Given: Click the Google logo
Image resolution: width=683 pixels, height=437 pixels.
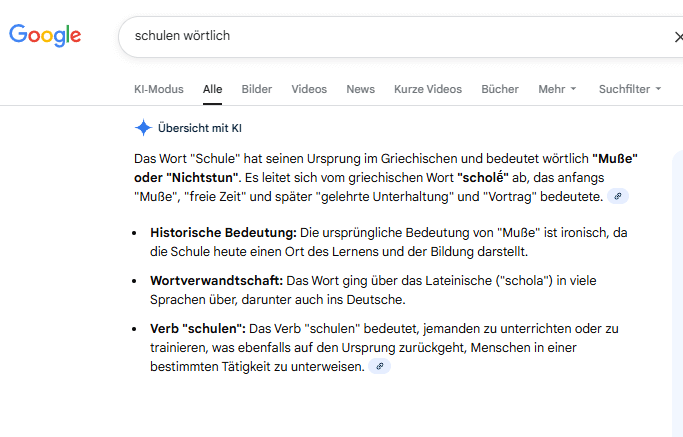Looking at the screenshot, I should click(45, 36).
